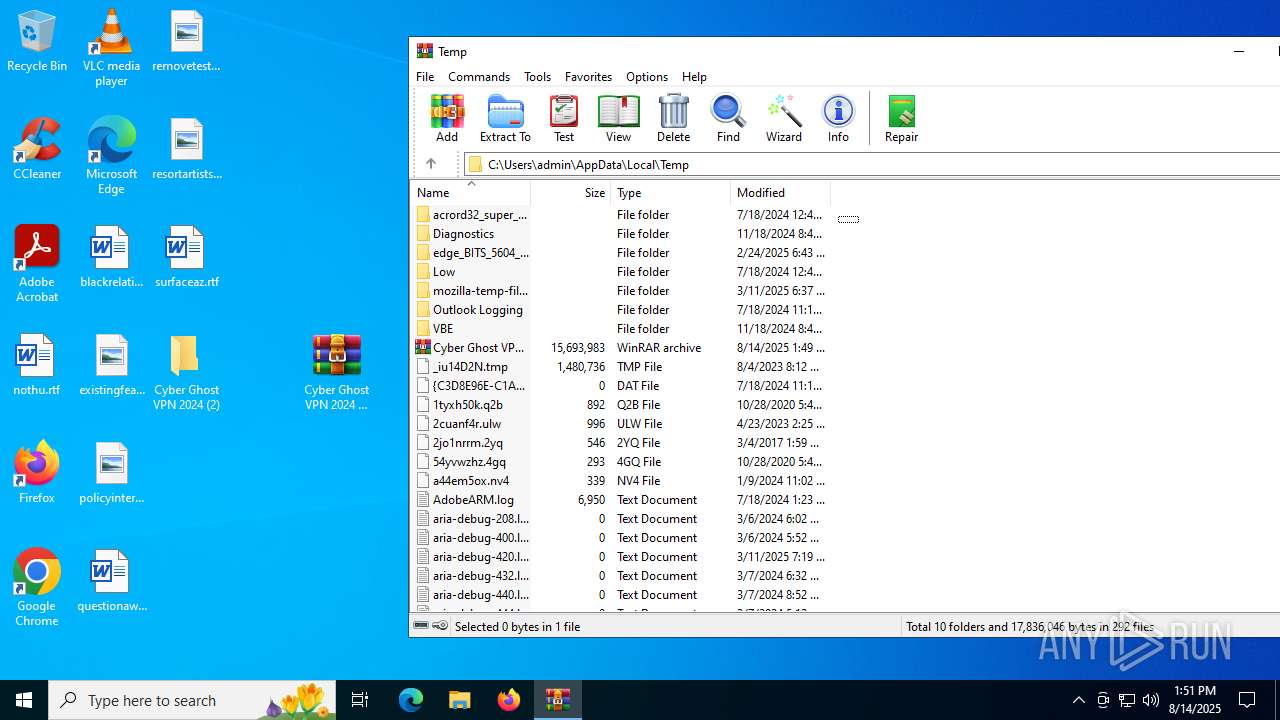
Task: Click drive icon in WinRAR status bar
Action: click(421, 626)
